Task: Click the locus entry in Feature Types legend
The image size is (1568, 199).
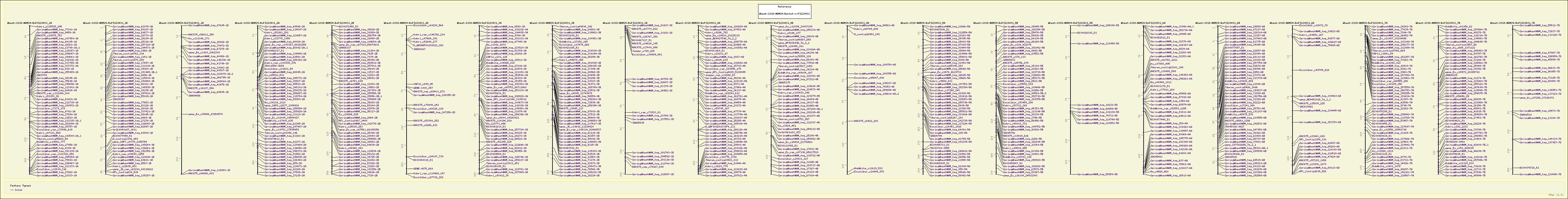Action: [18, 190]
